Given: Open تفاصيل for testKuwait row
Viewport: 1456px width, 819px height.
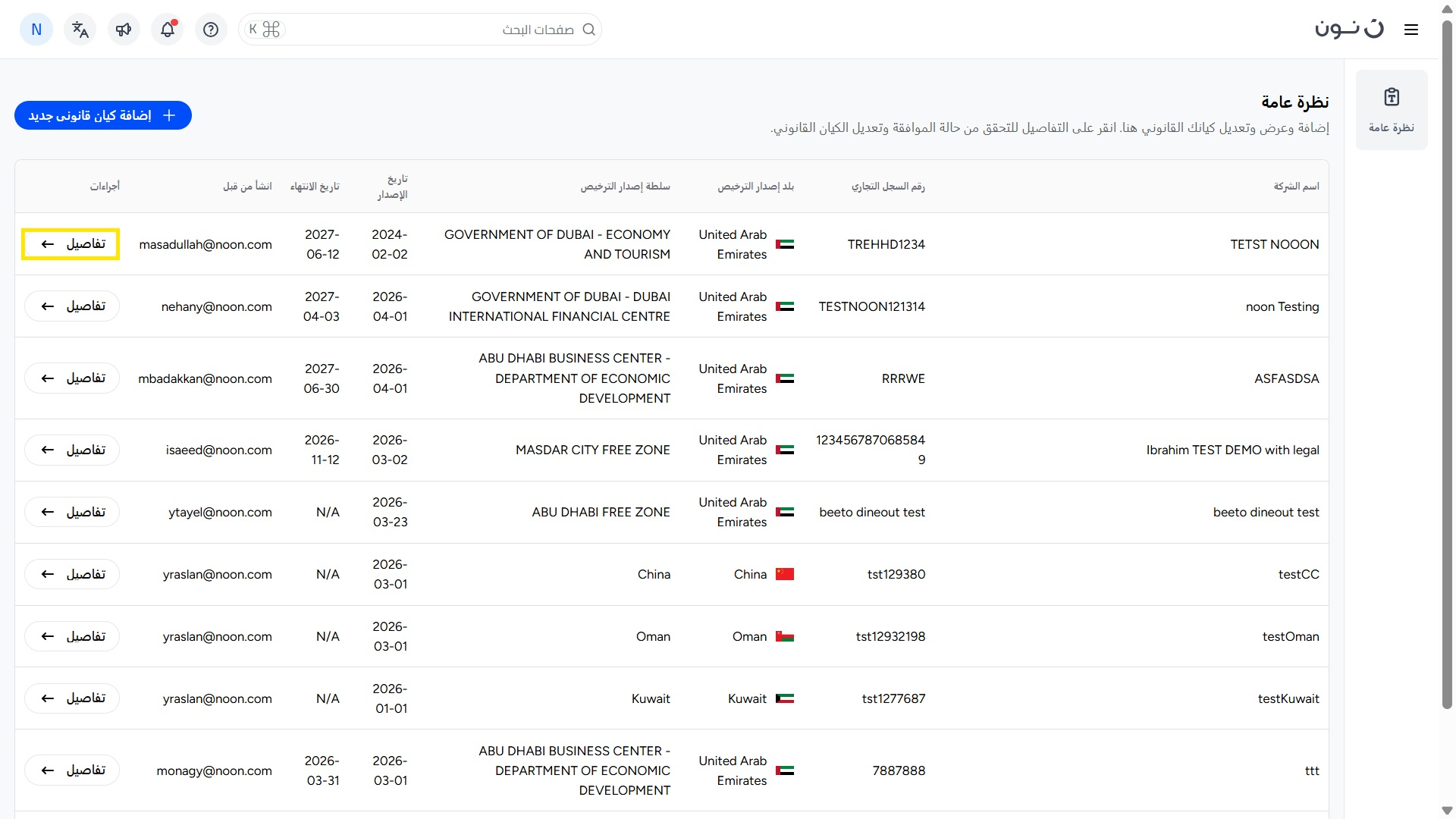Looking at the screenshot, I should coord(71,698).
